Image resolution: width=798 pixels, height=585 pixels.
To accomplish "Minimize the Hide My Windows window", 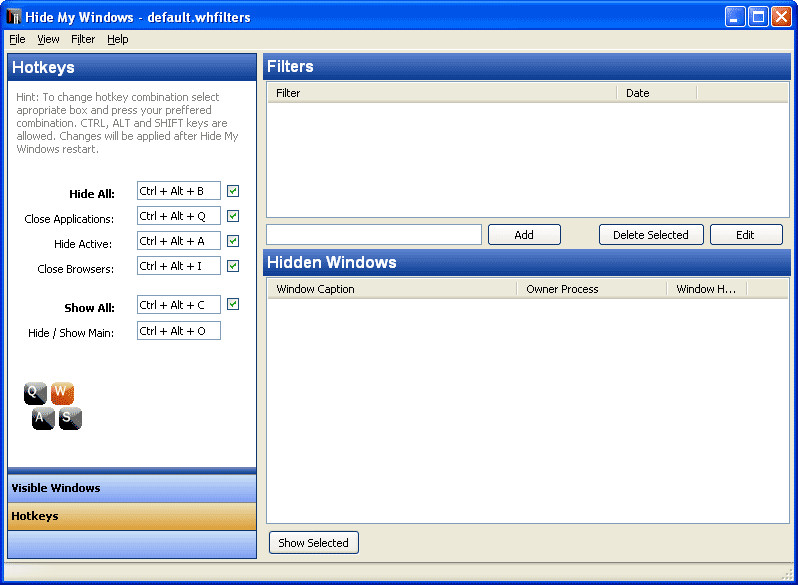I will [735, 17].
